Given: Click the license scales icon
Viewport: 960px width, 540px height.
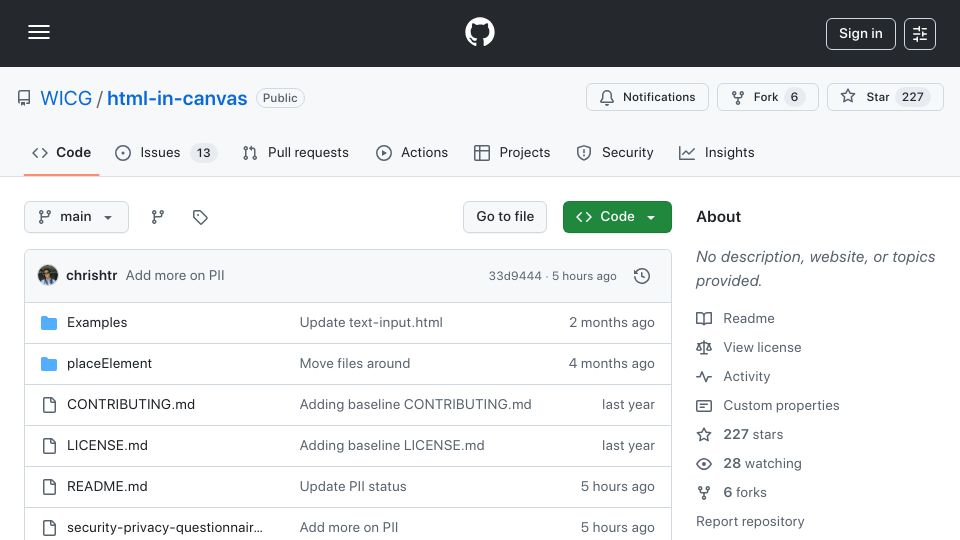Looking at the screenshot, I should click(704, 348).
